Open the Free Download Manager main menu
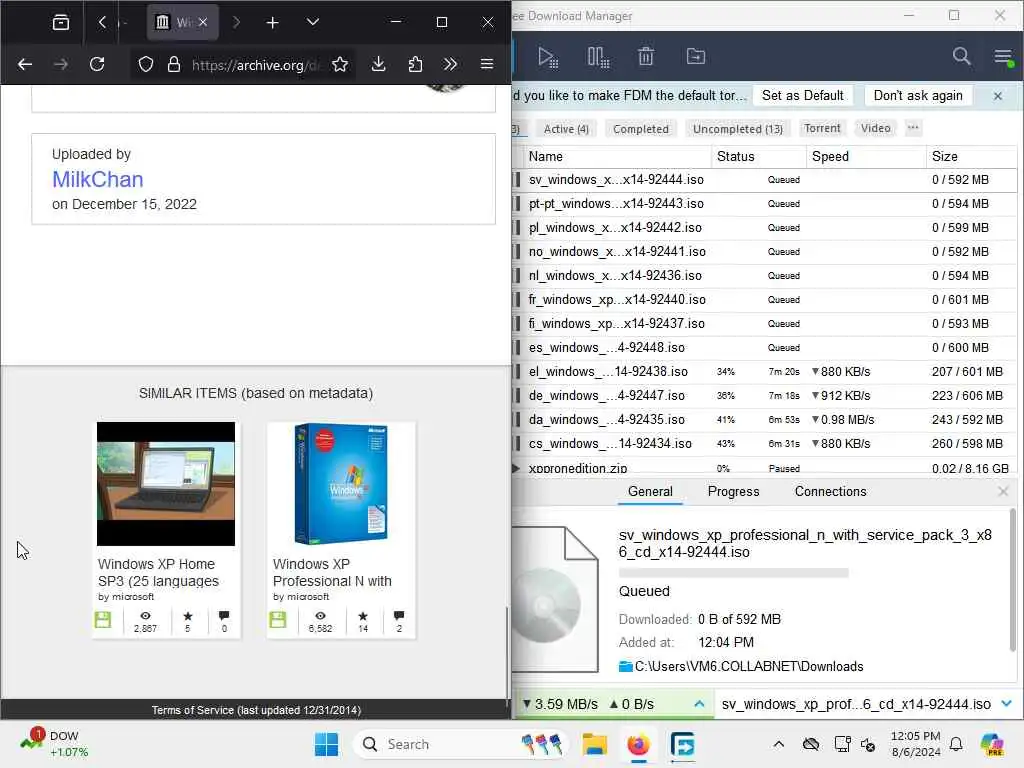1024x768 pixels. pyautogui.click(x=1003, y=57)
